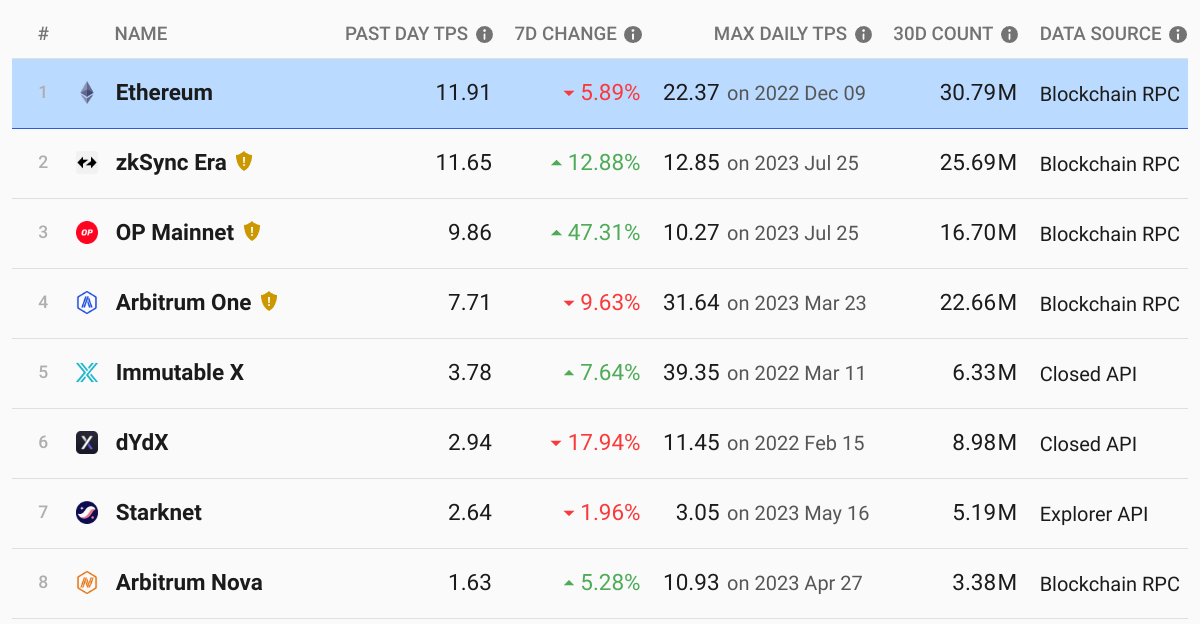This screenshot has width=1200, height=624.
Task: Click info icon beside Max Daily TPS
Action: click(863, 34)
